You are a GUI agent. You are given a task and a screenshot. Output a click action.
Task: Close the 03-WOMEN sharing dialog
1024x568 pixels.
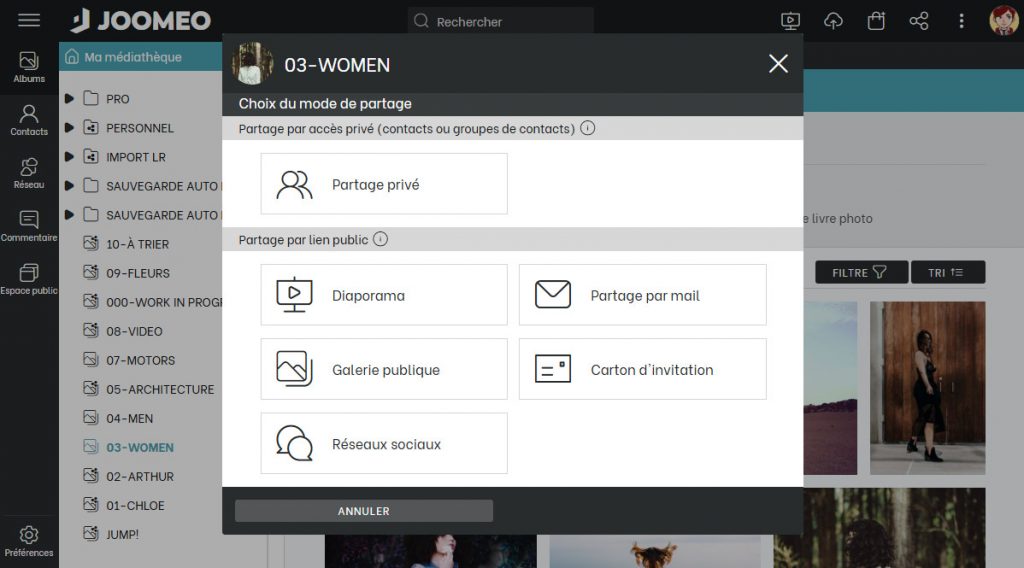point(778,64)
